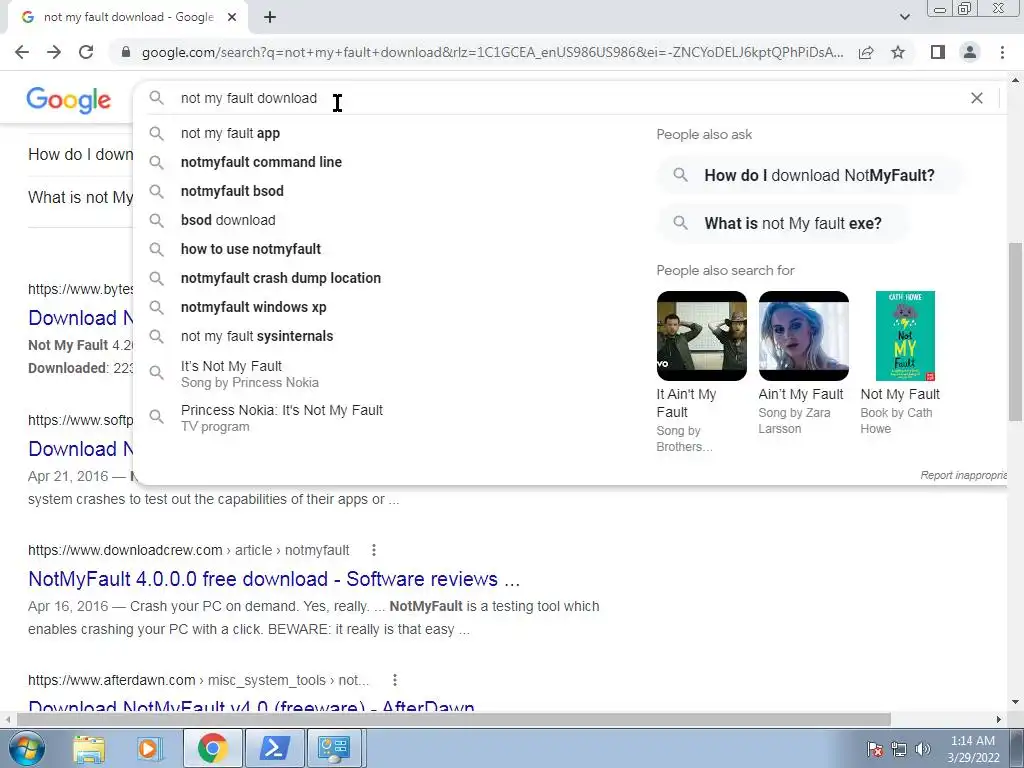Screen dimensions: 1024x768
Task: Clear the Google search box text
Action: (977, 98)
